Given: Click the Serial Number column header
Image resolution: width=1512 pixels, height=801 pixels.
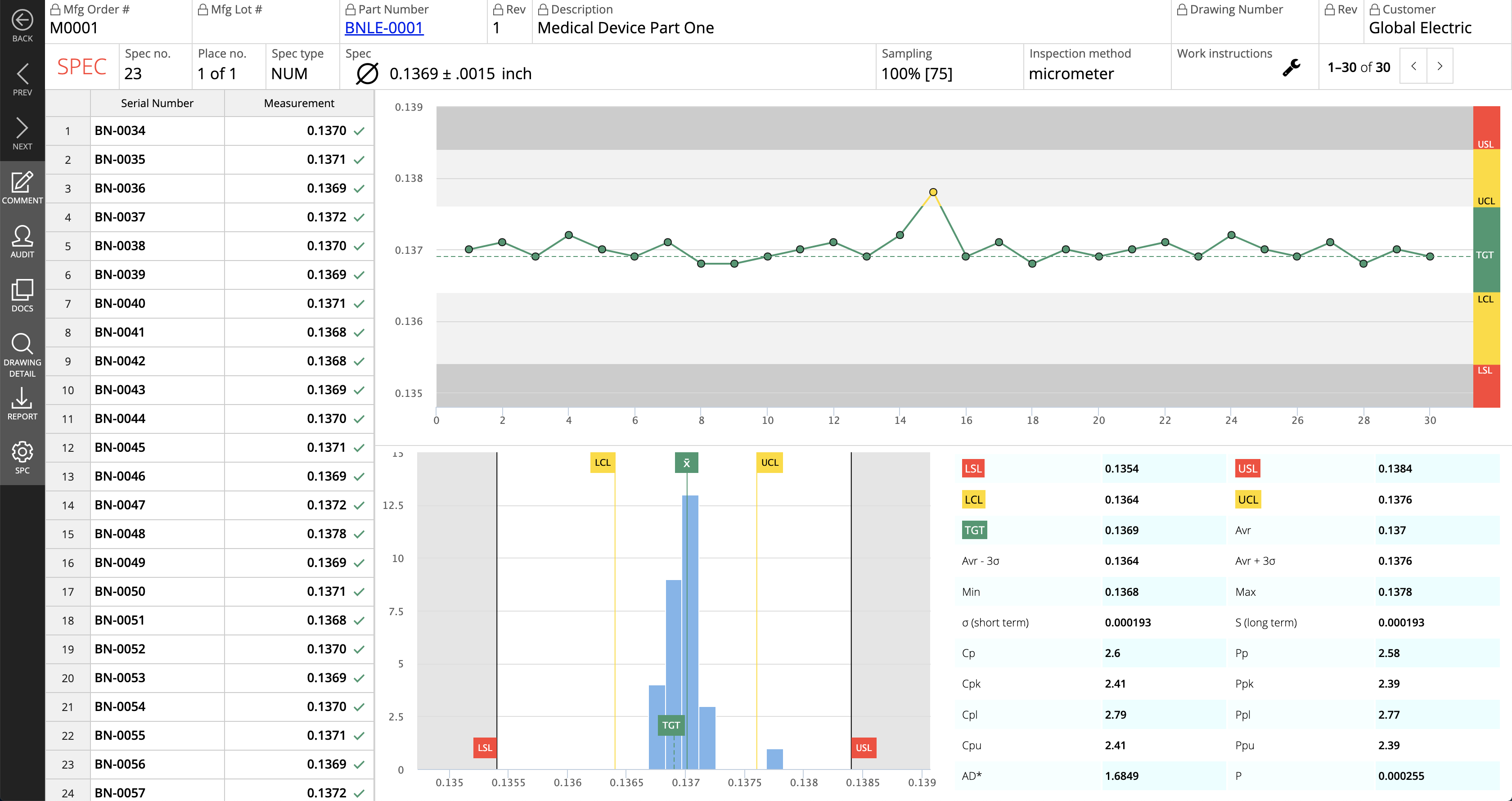Looking at the screenshot, I should [x=157, y=103].
